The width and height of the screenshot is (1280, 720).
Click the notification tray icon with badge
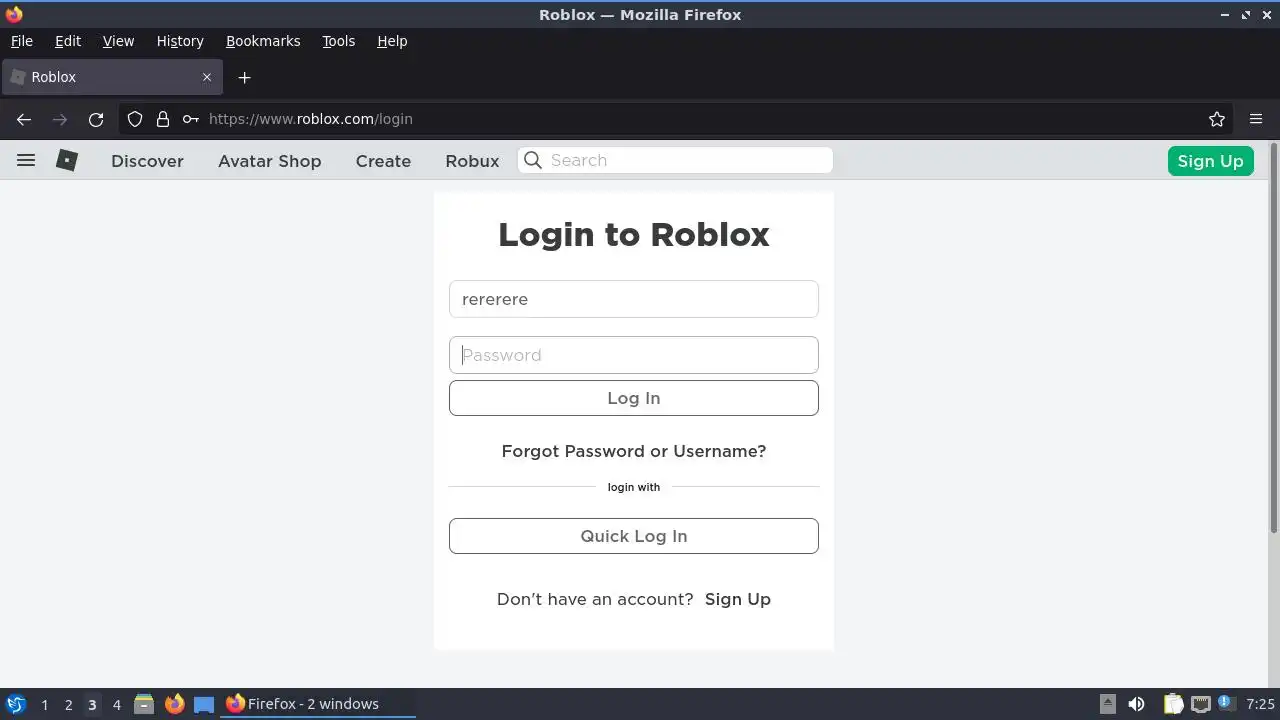[1225, 704]
